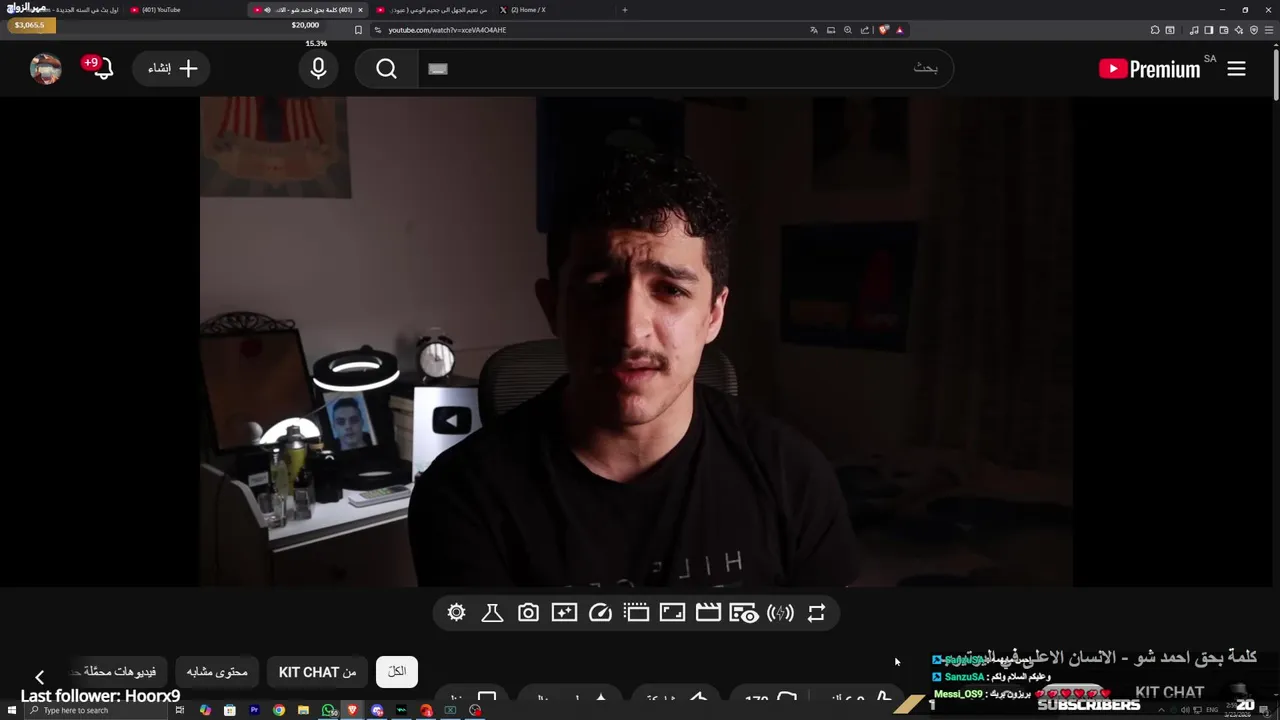This screenshot has height=720, width=1280.
Task: Open Brave Shields lion icon
Action: point(884,30)
